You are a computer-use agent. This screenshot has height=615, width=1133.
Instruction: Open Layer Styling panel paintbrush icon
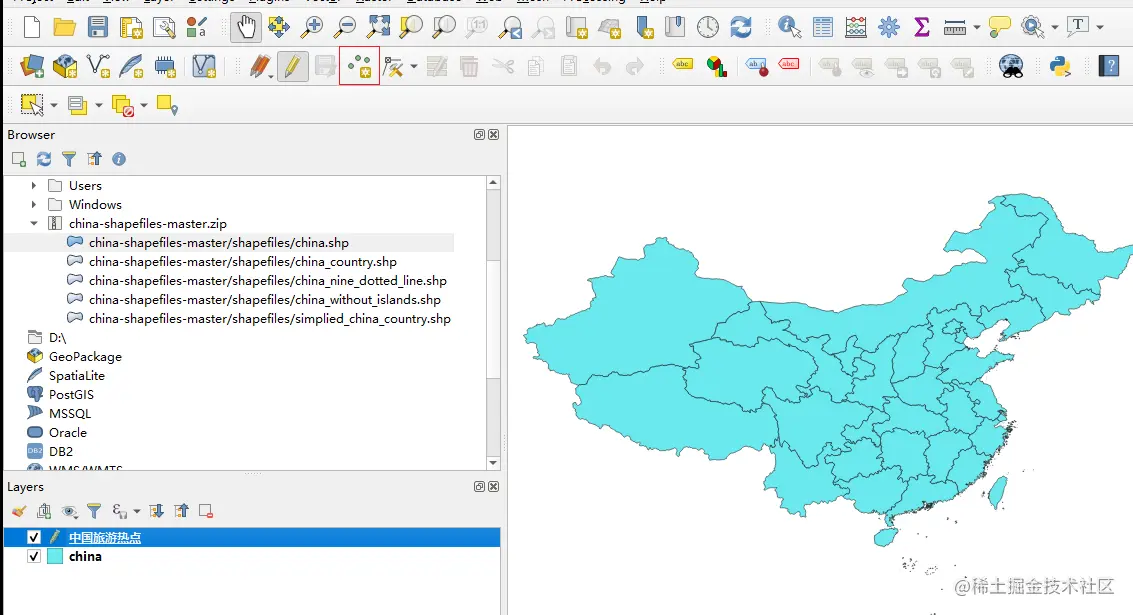click(x=20, y=512)
